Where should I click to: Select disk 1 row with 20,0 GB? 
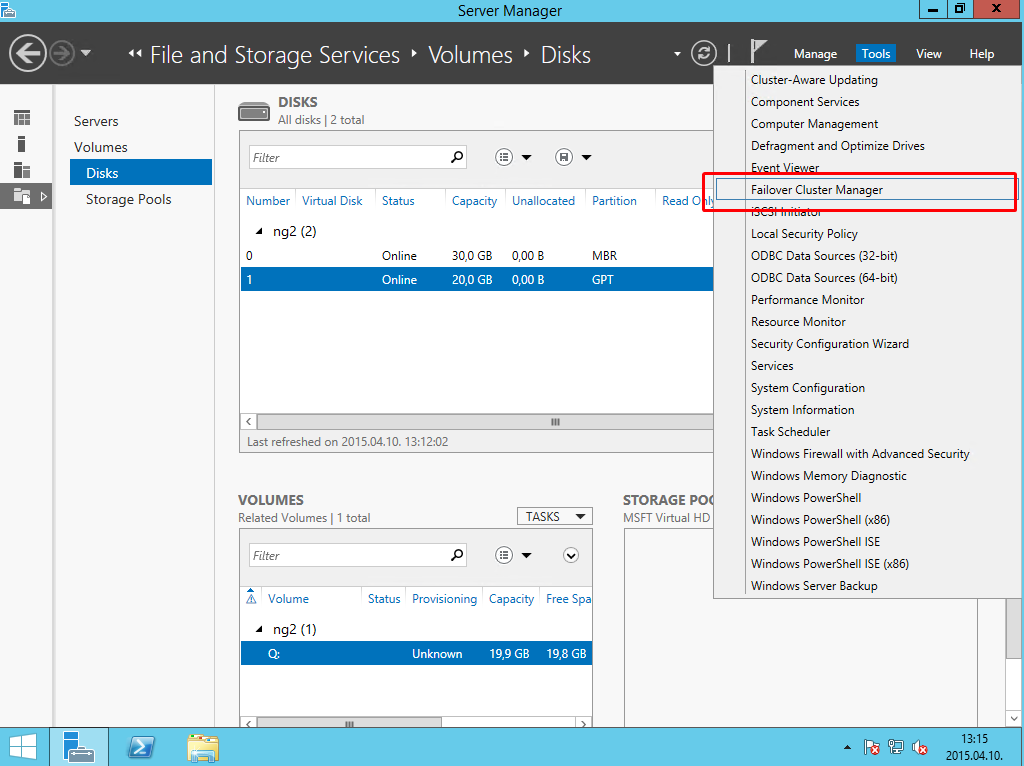tap(477, 279)
